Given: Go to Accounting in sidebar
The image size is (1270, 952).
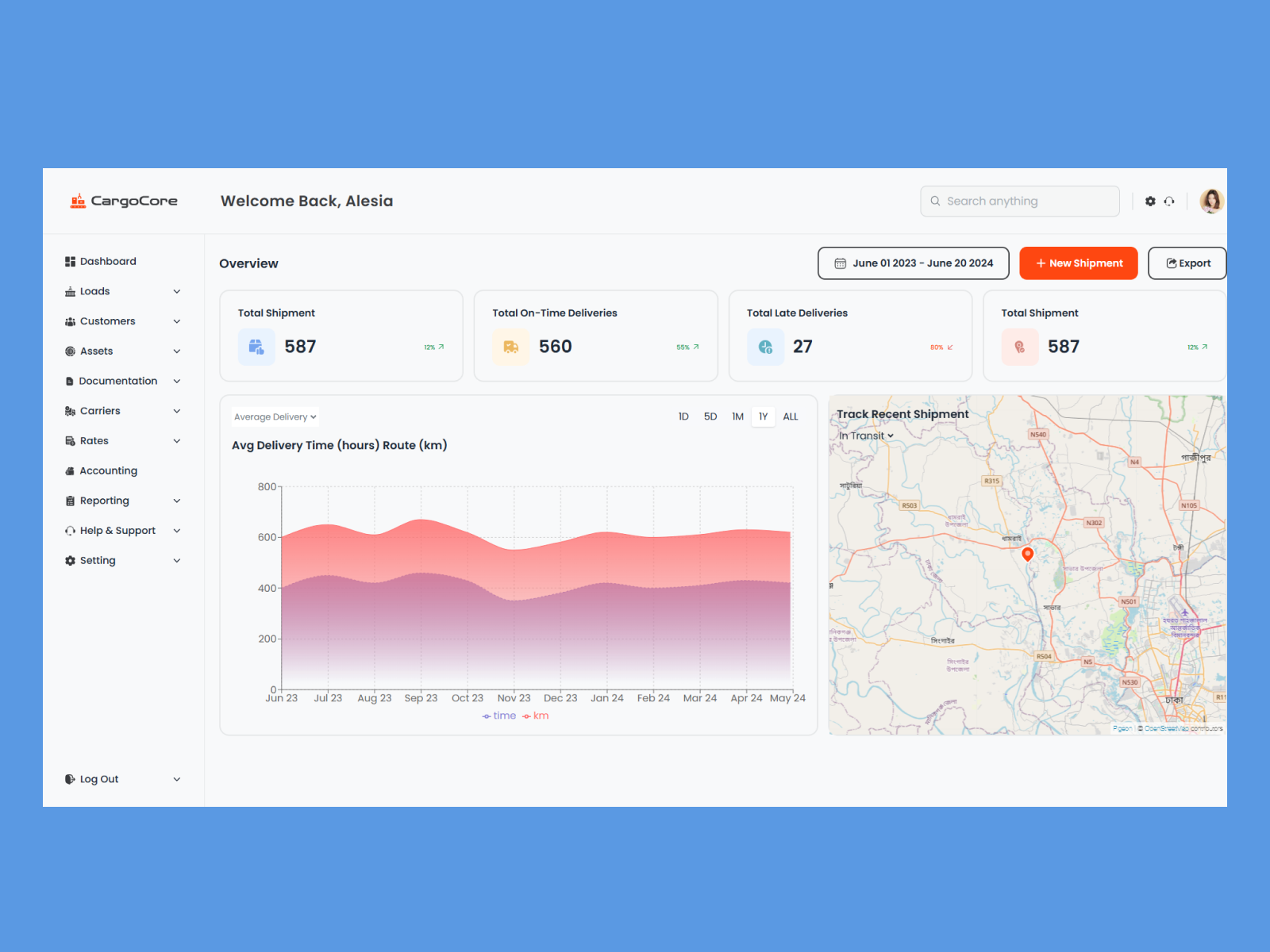Looking at the screenshot, I should 108,470.
